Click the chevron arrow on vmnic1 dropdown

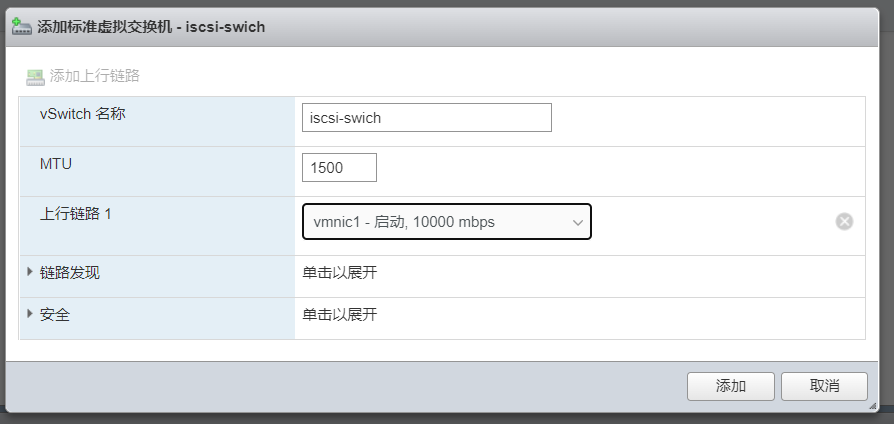point(577,222)
